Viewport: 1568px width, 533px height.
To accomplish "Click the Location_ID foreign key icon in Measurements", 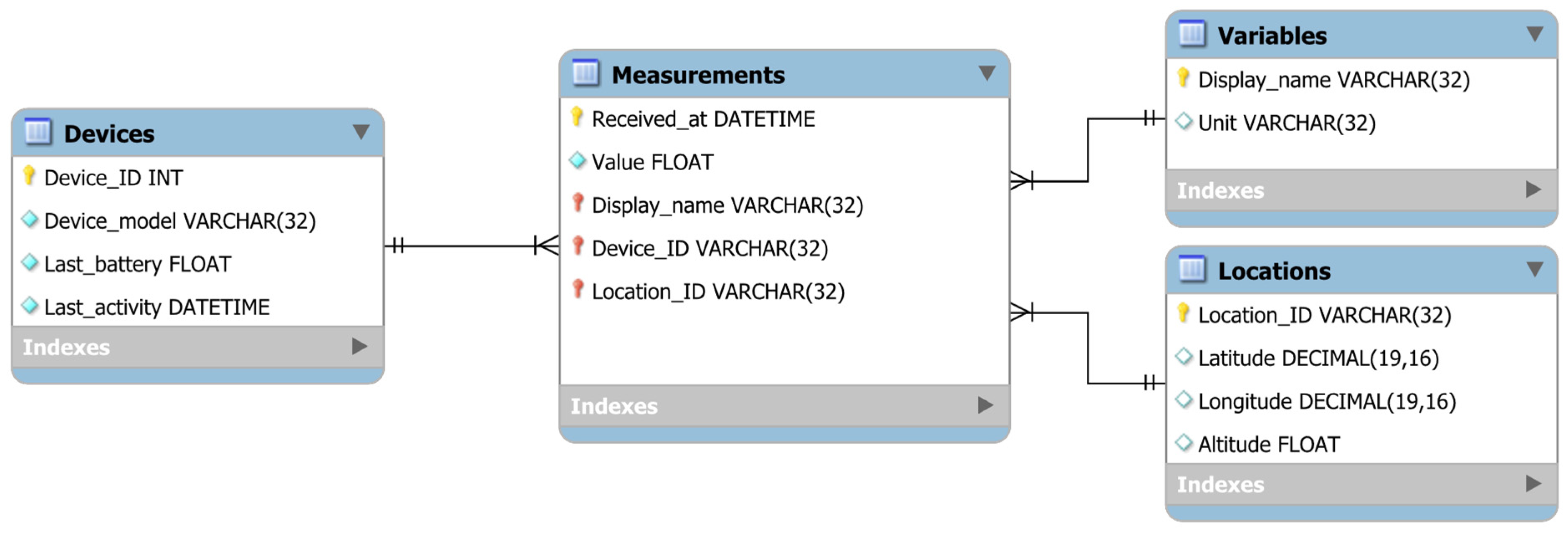I will (578, 290).
